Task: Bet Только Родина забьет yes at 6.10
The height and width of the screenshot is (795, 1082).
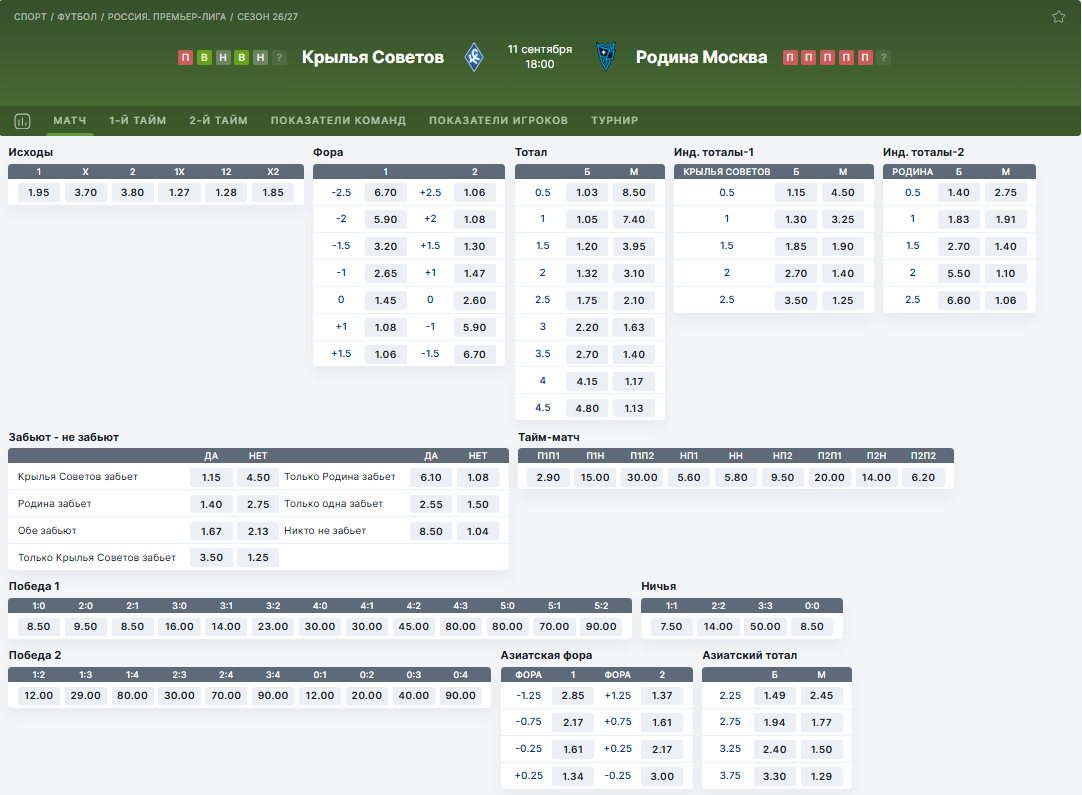Action: [x=431, y=478]
